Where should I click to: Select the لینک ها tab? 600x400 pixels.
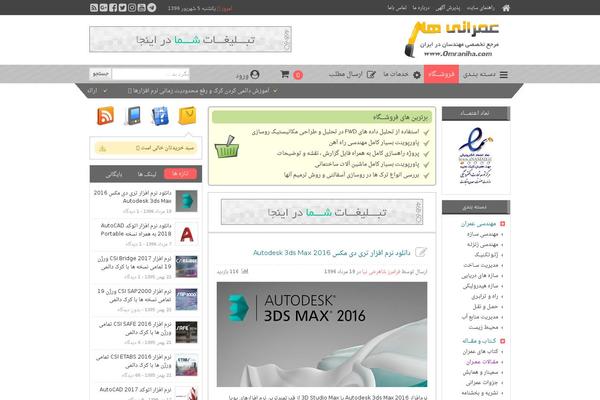point(147,174)
